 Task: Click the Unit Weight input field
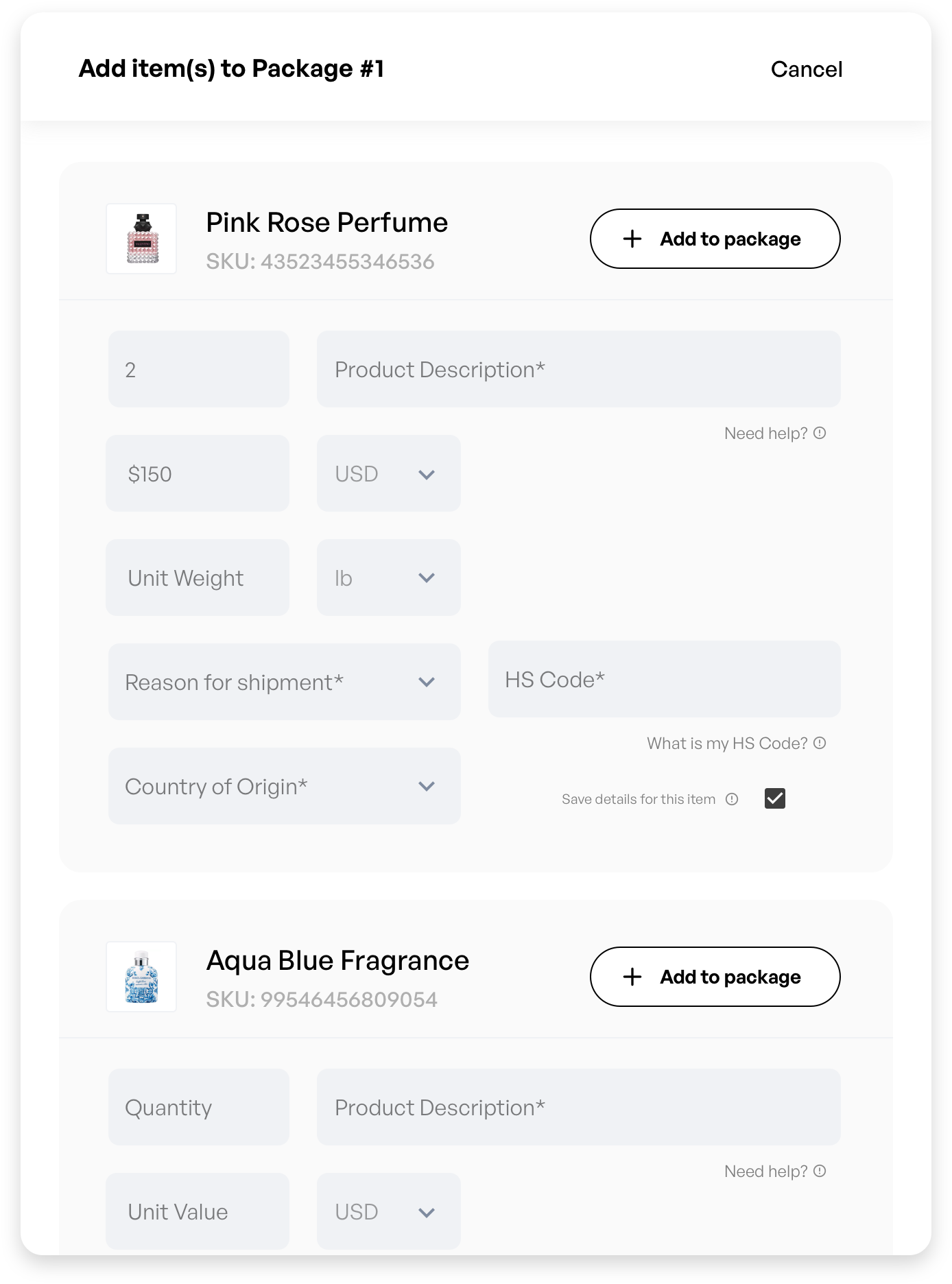click(198, 578)
